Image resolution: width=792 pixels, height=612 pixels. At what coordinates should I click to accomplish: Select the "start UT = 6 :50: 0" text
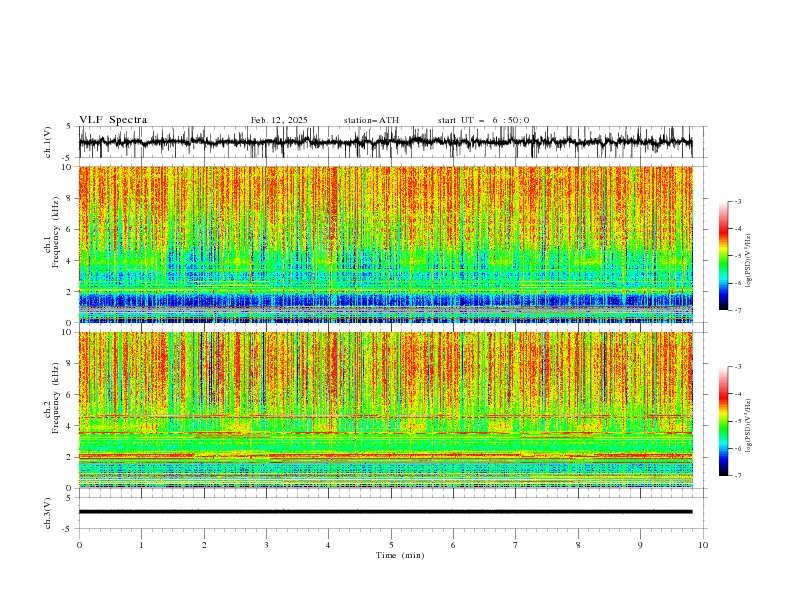point(483,120)
